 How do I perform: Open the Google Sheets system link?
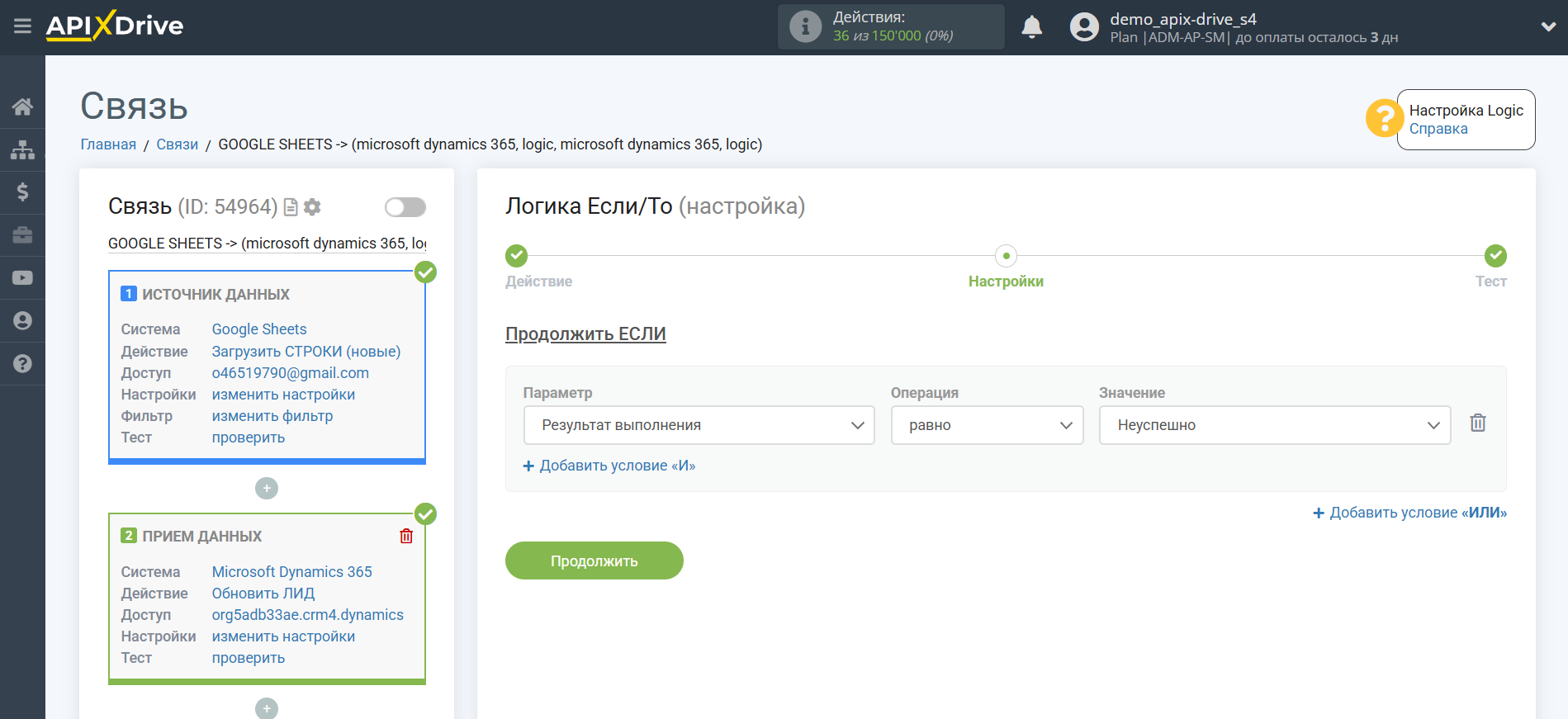(x=259, y=329)
